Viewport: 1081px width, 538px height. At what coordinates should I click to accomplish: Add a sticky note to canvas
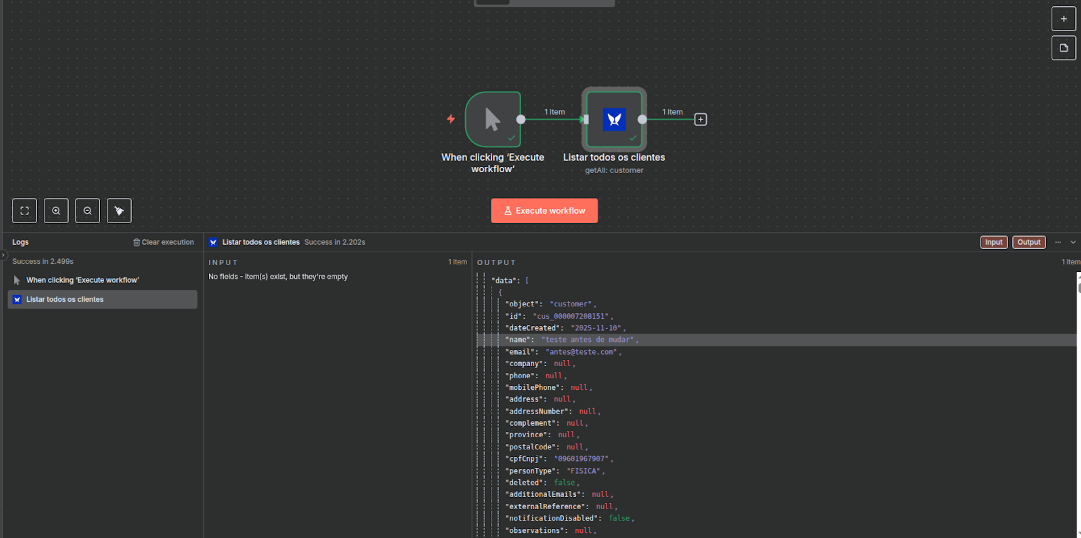pos(1064,48)
